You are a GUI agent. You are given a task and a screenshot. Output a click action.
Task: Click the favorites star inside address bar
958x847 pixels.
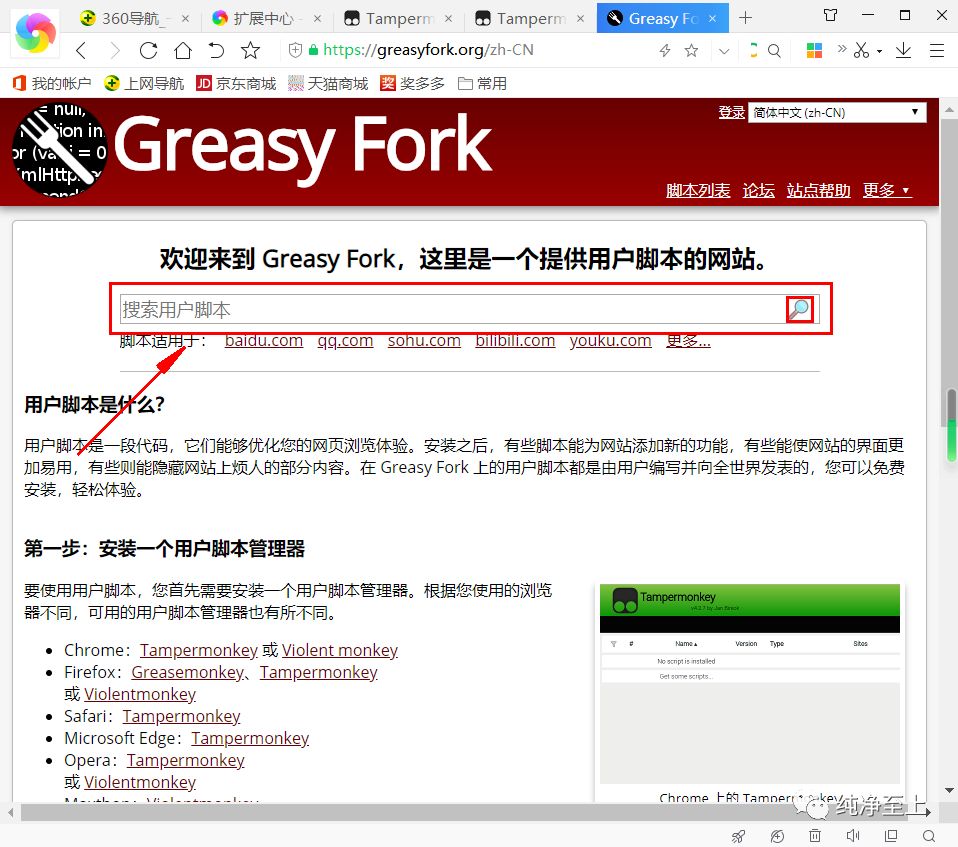tap(691, 50)
